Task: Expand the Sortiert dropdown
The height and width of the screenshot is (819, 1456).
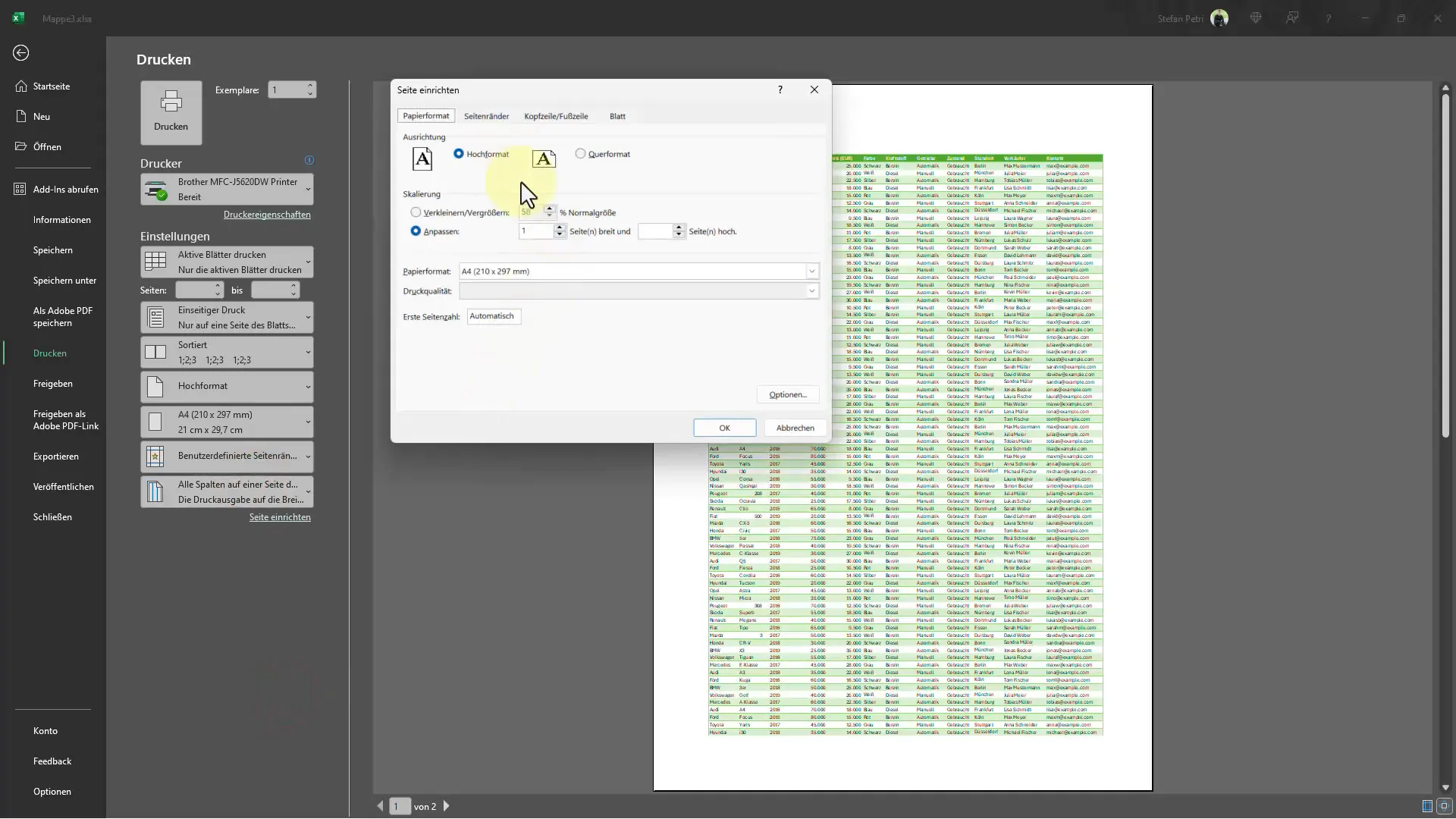Action: pyautogui.click(x=227, y=353)
